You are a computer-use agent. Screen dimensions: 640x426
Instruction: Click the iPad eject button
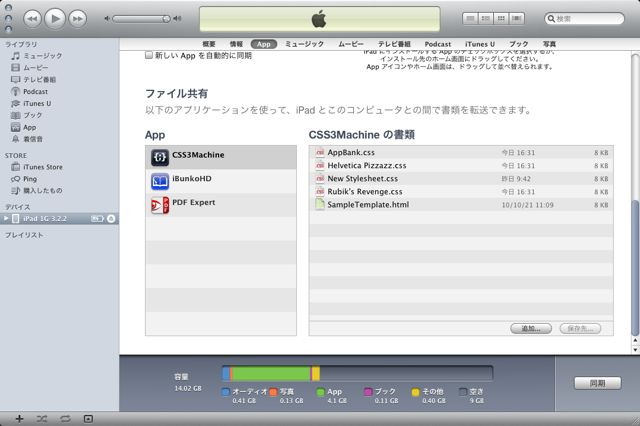pos(111,219)
